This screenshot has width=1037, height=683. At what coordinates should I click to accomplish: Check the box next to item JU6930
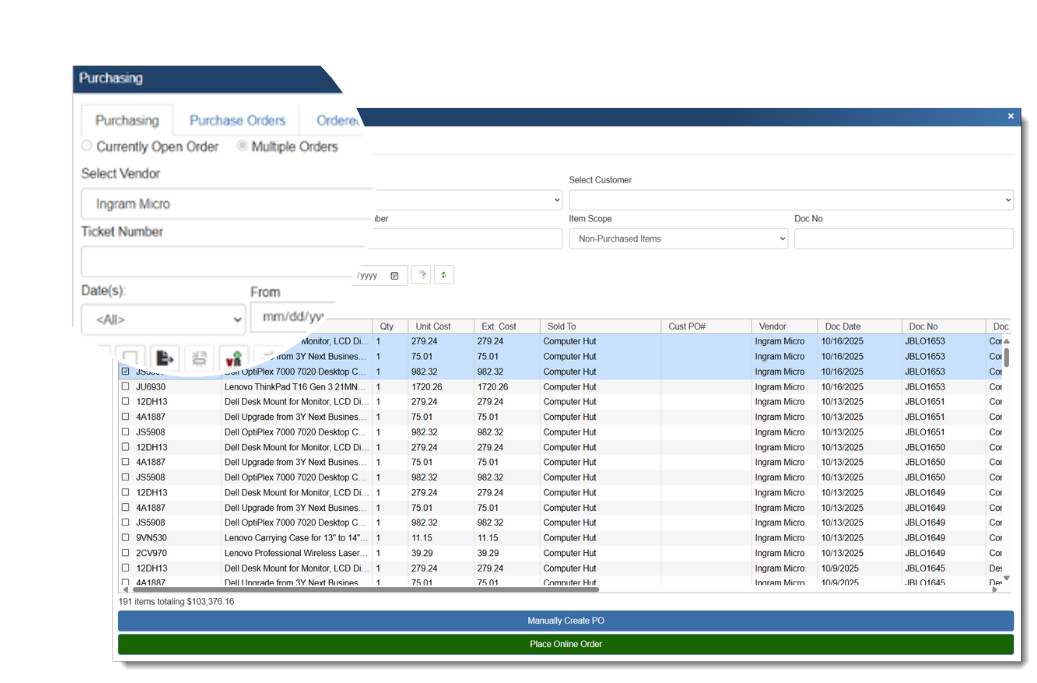coord(124,387)
